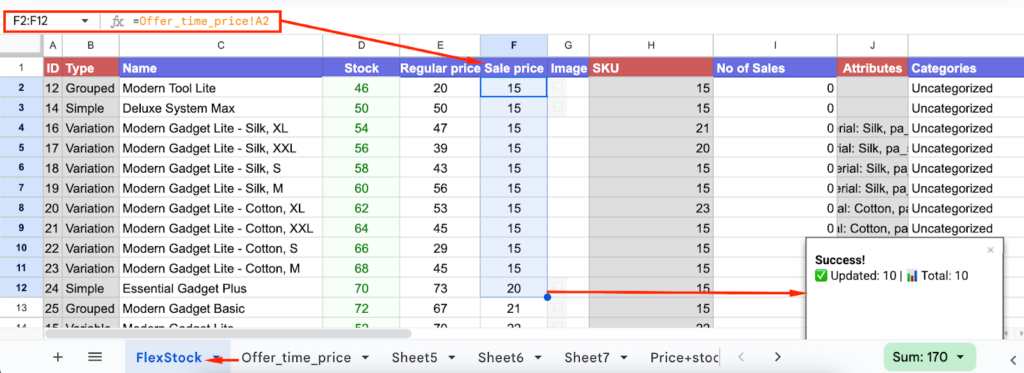The height and width of the screenshot is (373, 1024).
Task: Select column D header
Action: (x=361, y=45)
